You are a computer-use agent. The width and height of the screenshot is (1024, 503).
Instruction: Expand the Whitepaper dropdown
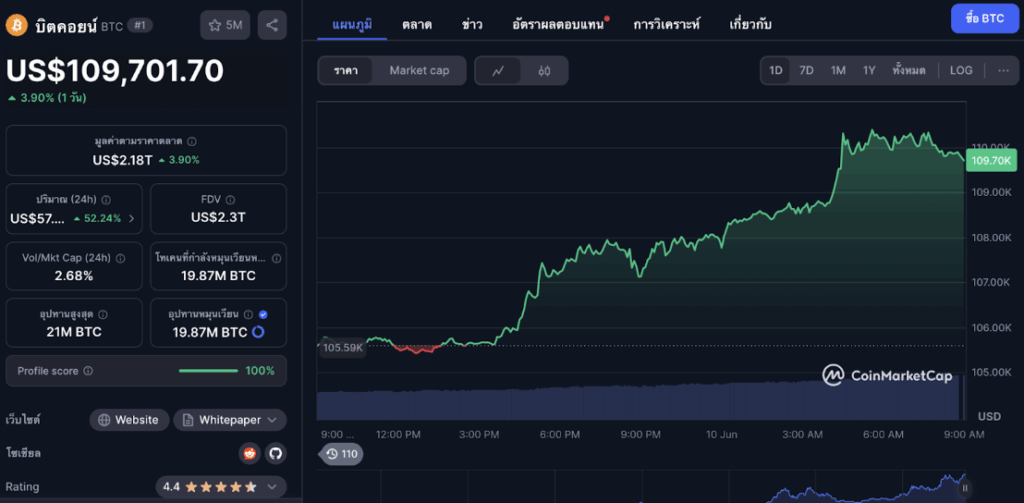tap(230, 420)
